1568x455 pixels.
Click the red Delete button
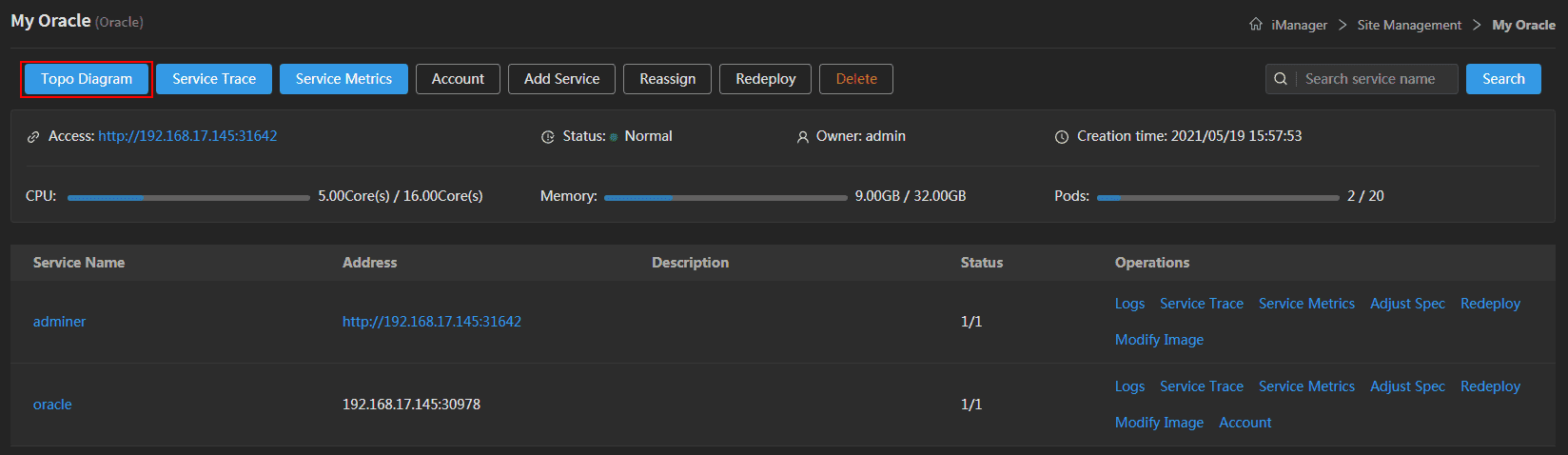(x=856, y=79)
